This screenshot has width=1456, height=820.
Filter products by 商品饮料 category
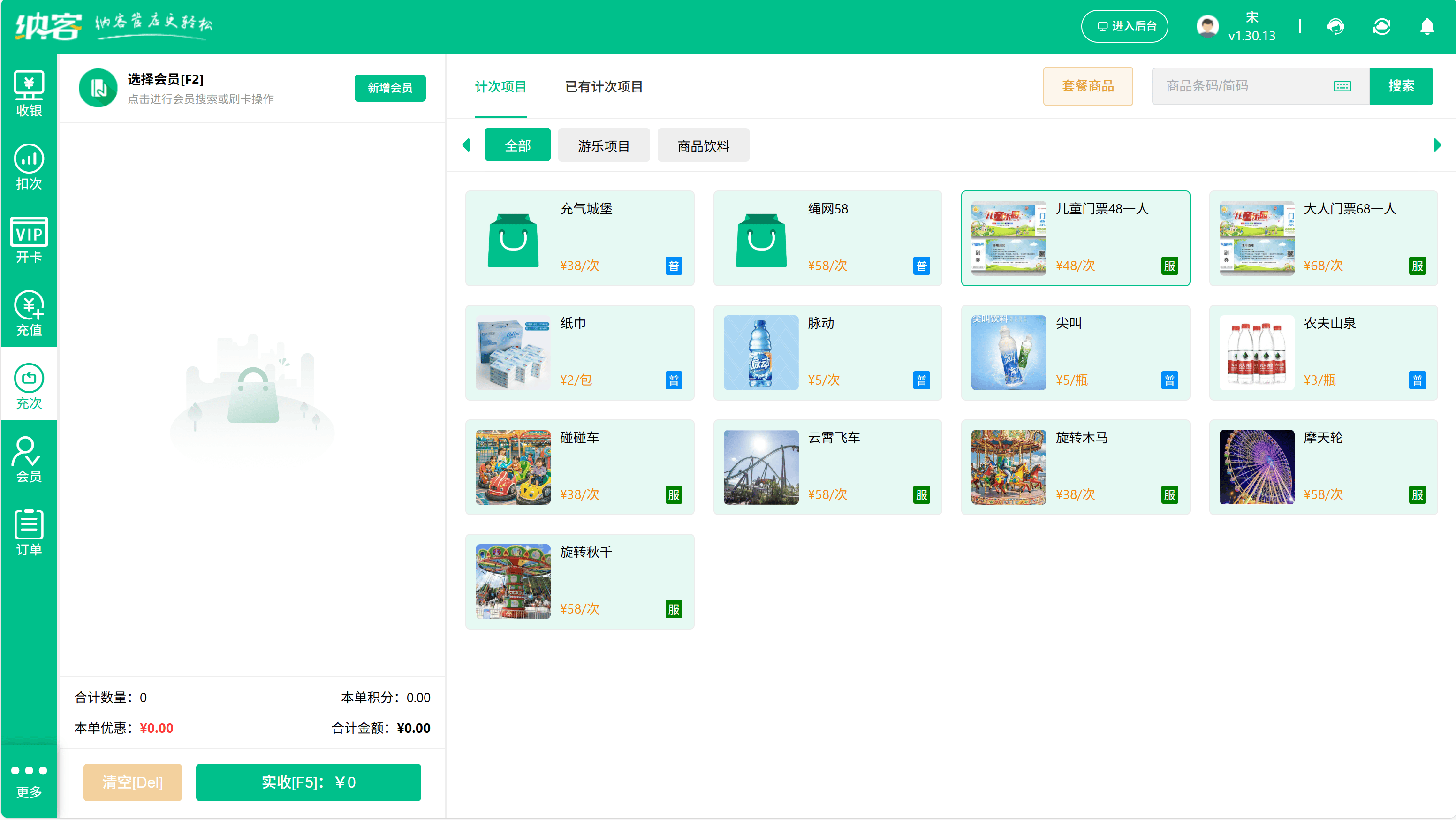703,145
